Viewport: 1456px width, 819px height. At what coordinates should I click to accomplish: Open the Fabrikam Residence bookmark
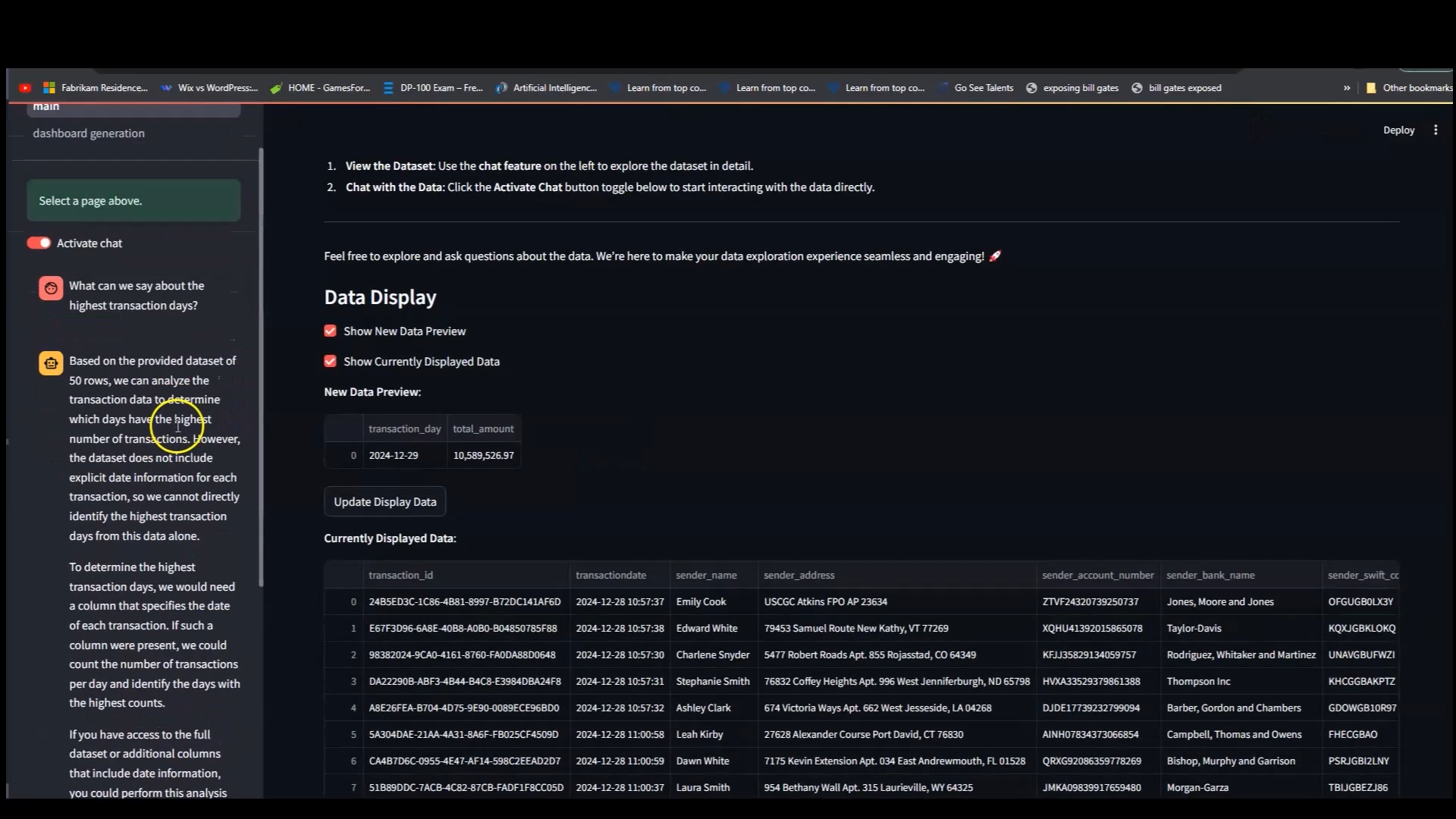pyautogui.click(x=96, y=88)
